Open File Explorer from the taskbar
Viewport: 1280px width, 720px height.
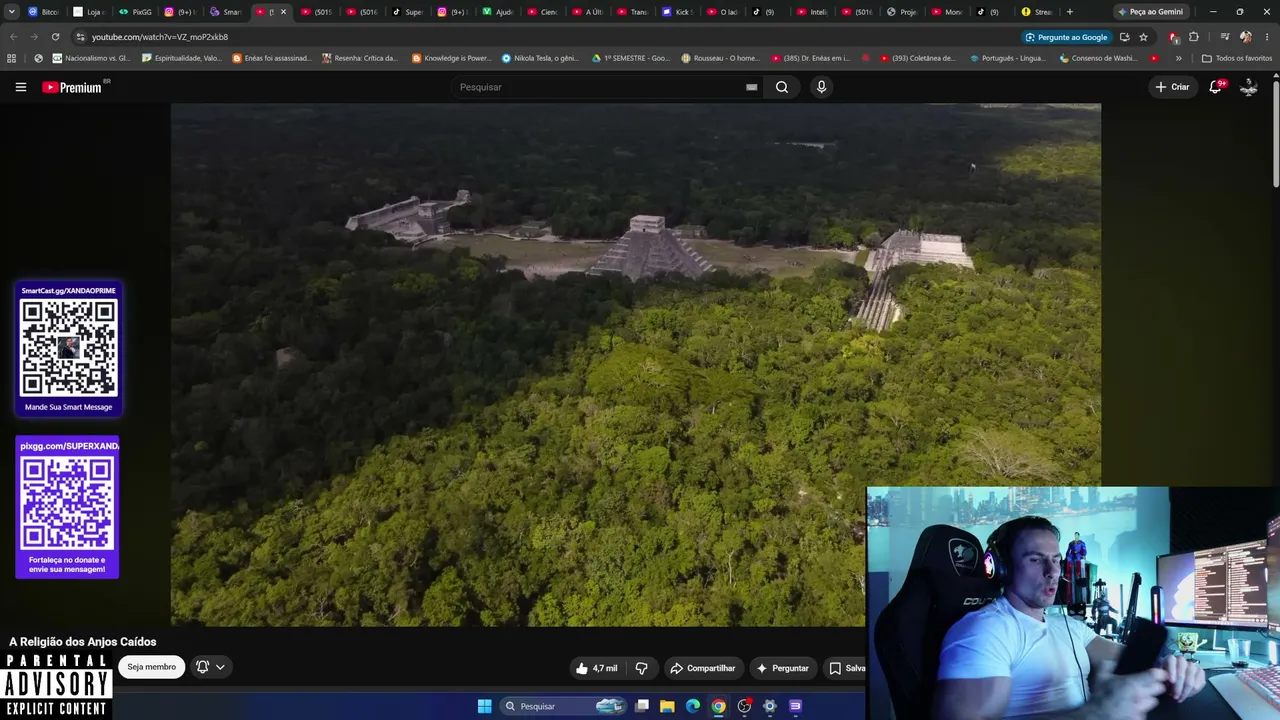[x=667, y=706]
